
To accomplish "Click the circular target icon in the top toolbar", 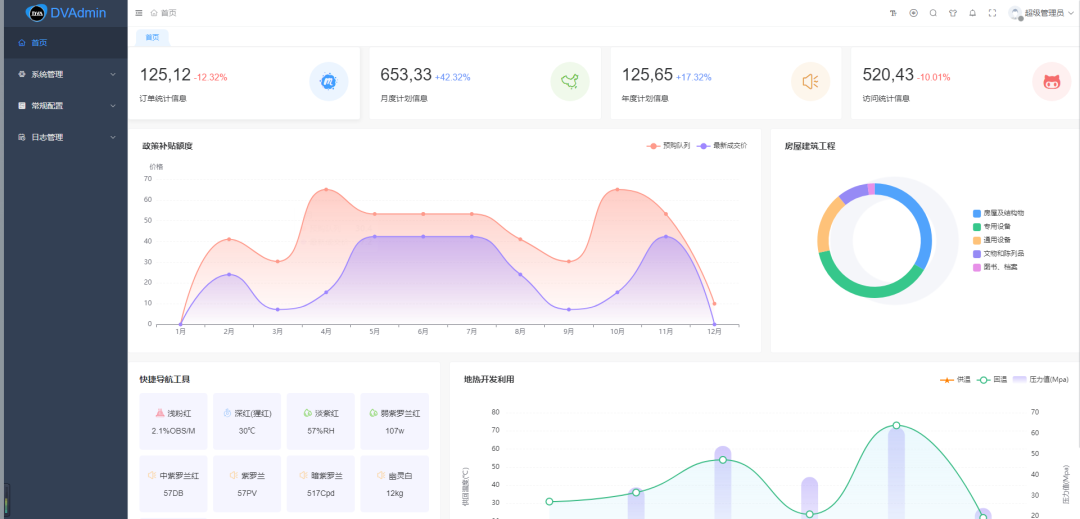I will point(913,13).
